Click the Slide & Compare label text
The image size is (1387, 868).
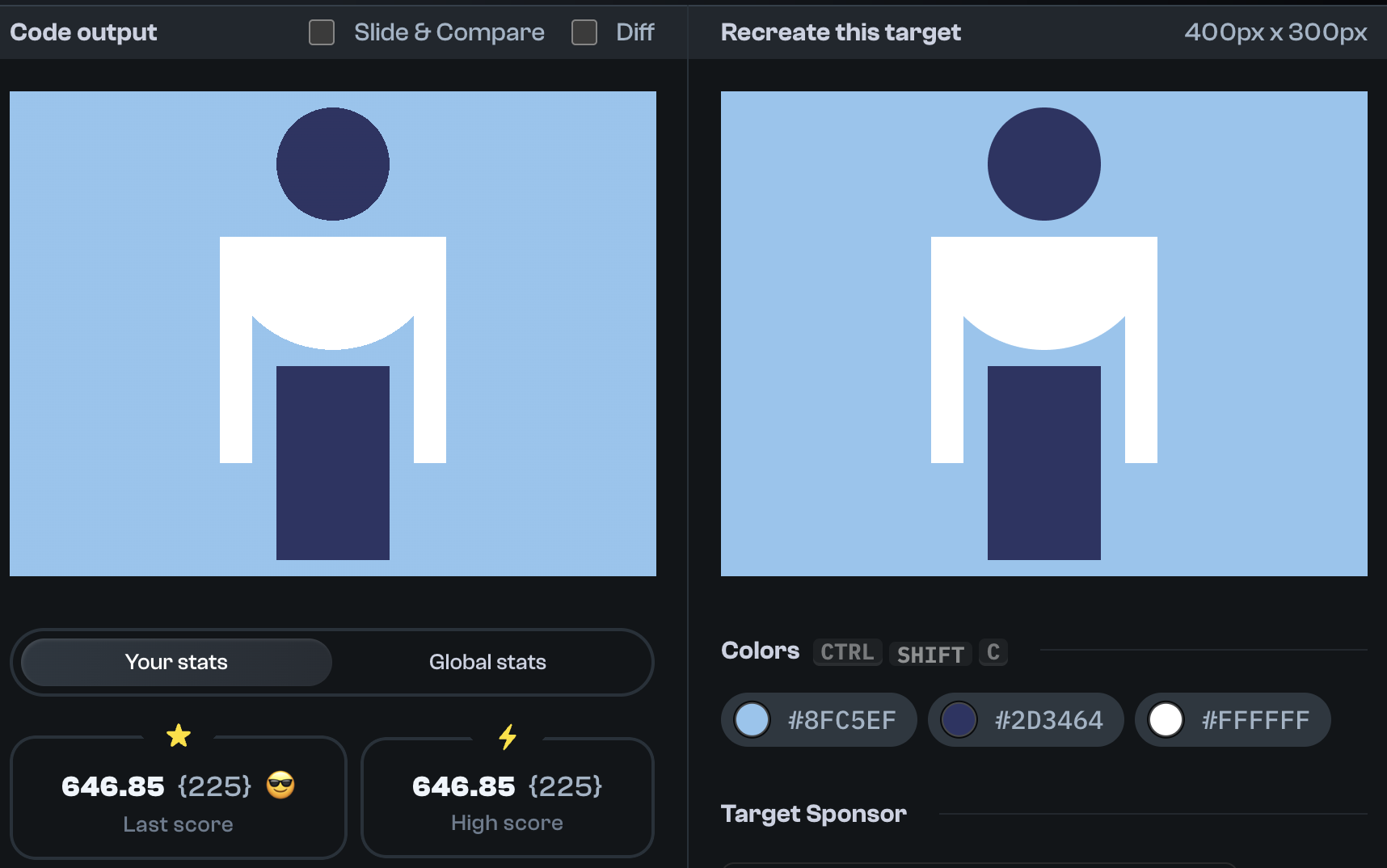[449, 32]
